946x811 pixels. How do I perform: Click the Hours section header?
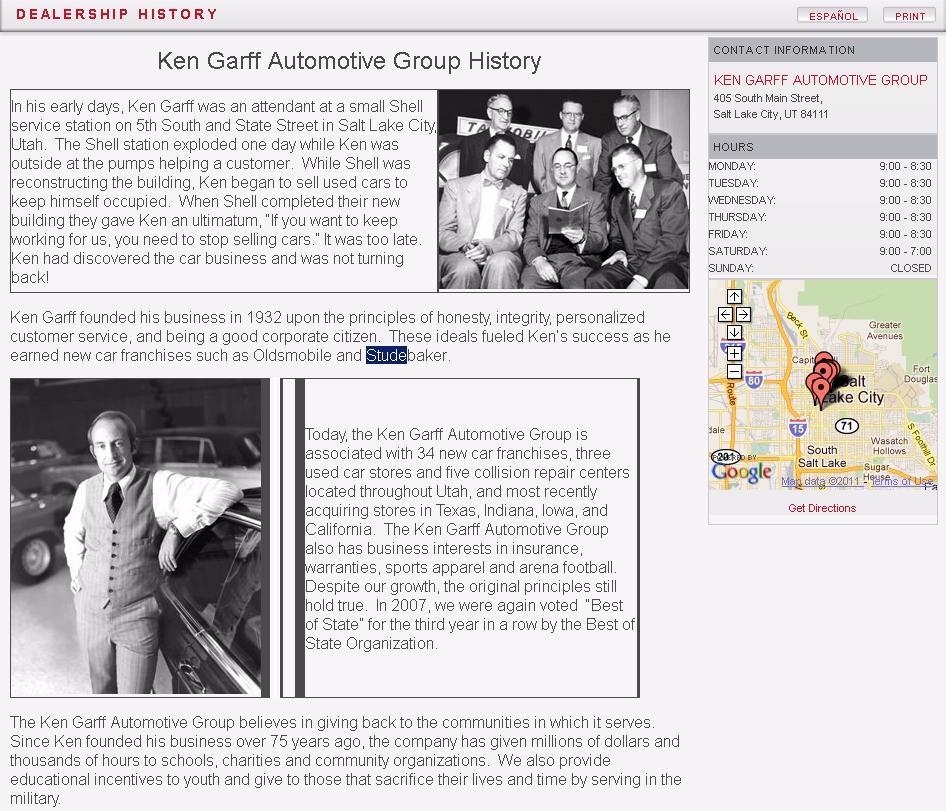[x=823, y=147]
